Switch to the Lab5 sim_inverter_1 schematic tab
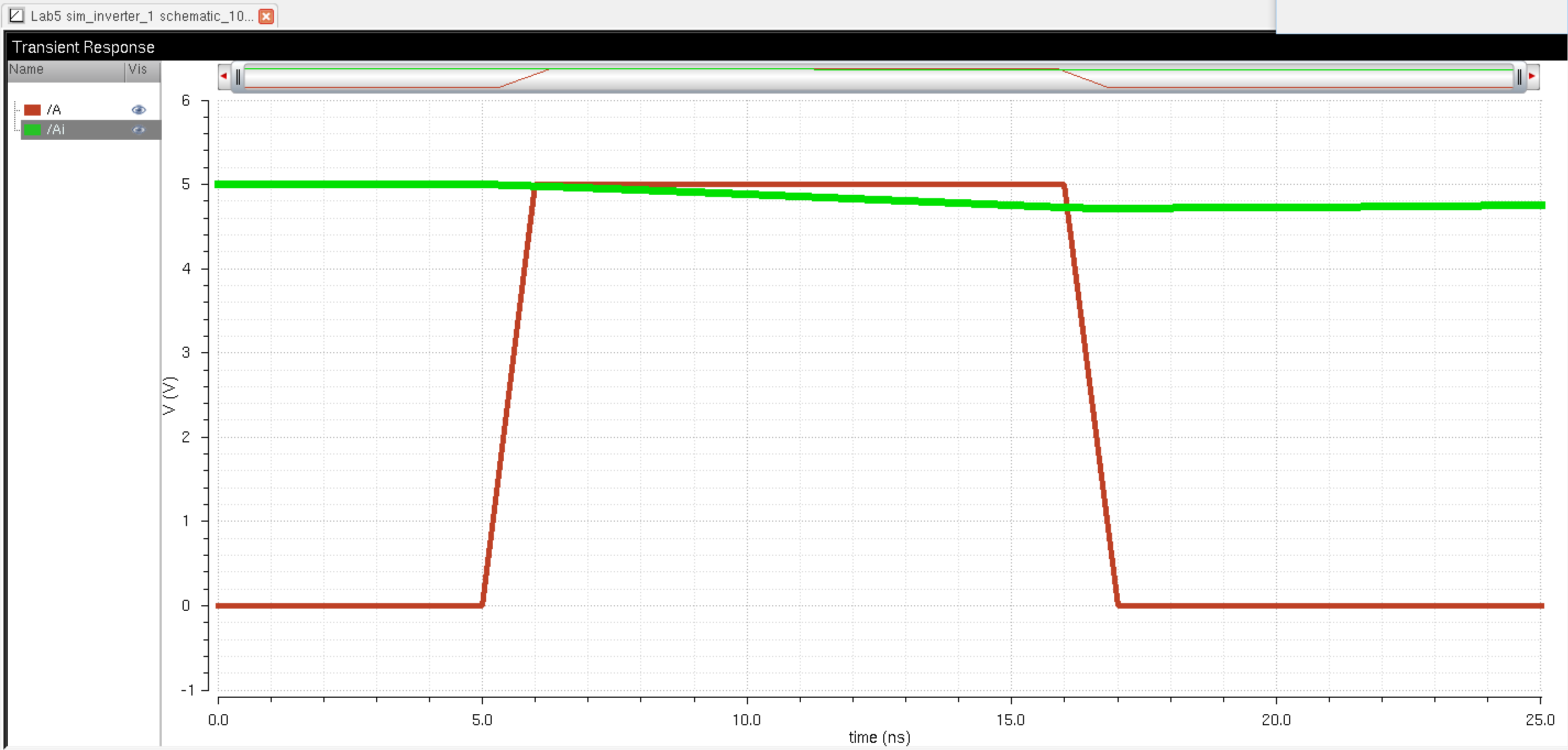This screenshot has width=1568, height=750. click(141, 17)
